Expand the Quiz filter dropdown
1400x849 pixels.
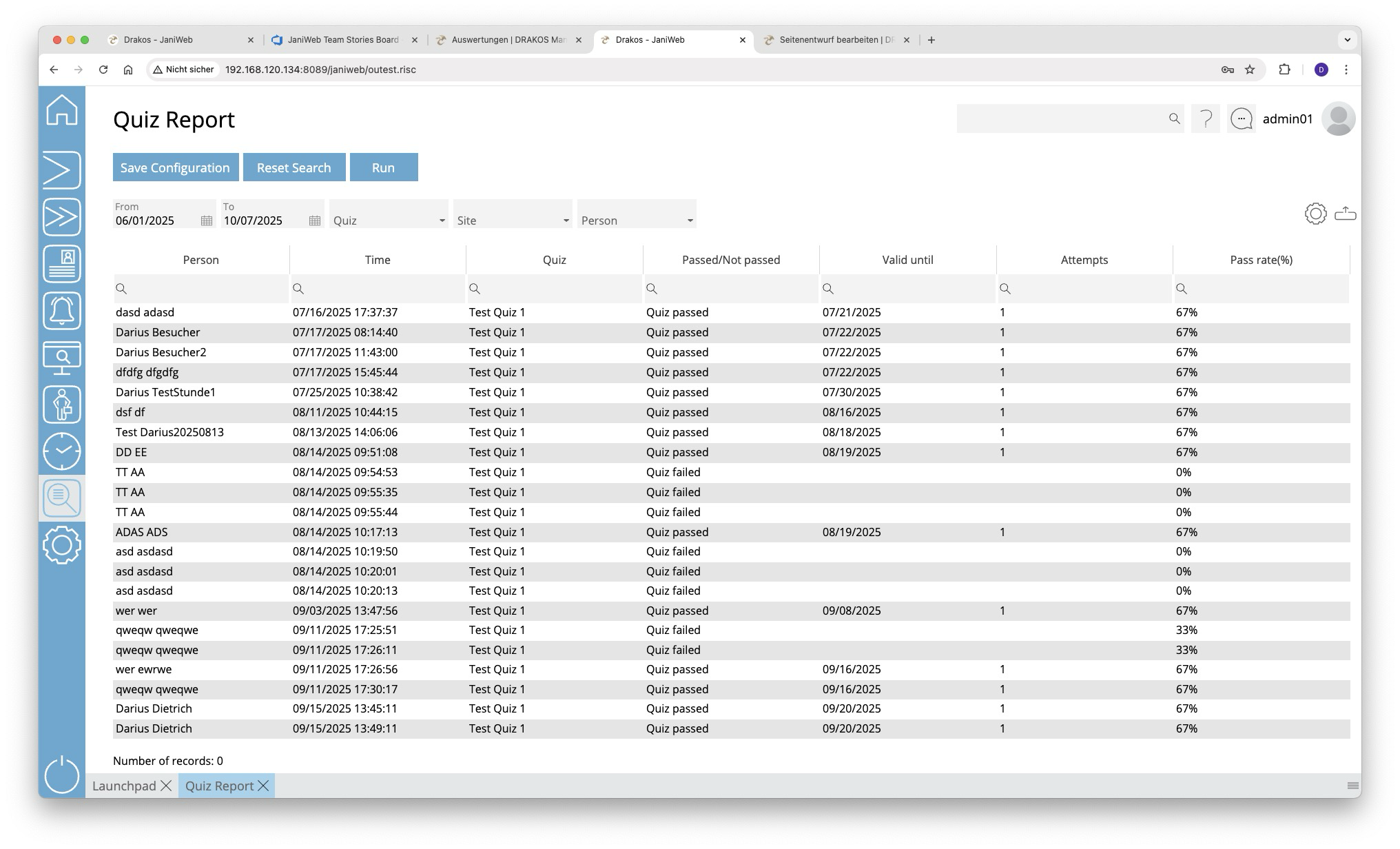point(442,221)
